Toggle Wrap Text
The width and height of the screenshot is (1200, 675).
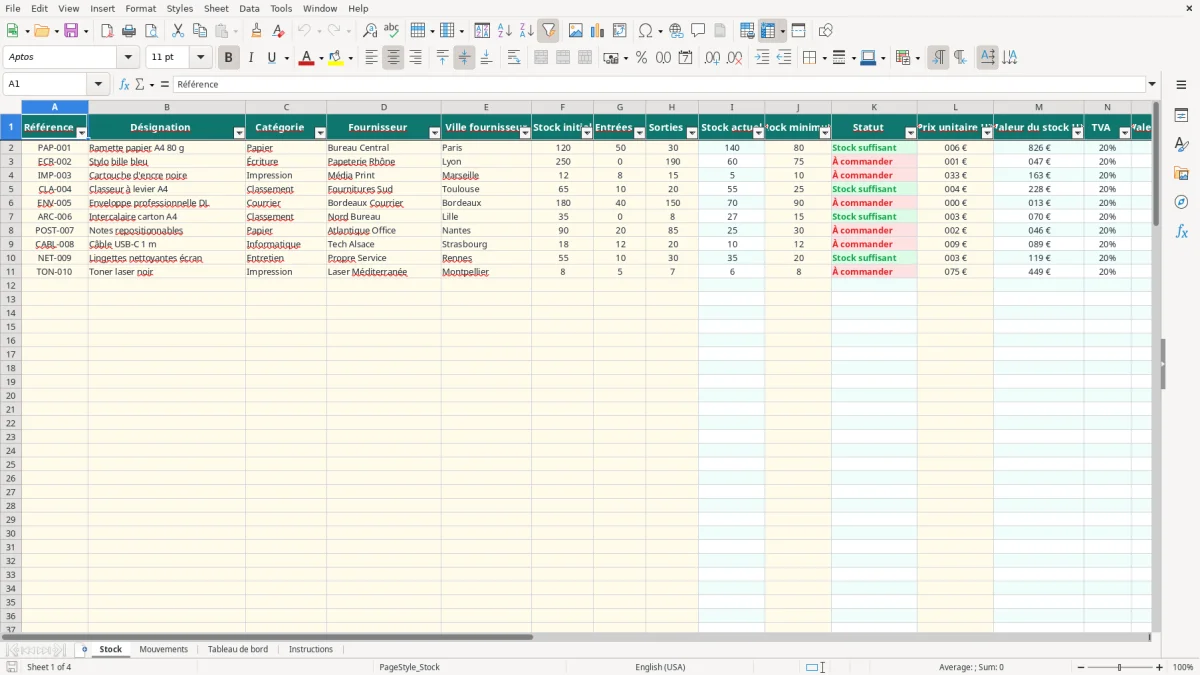coord(514,58)
